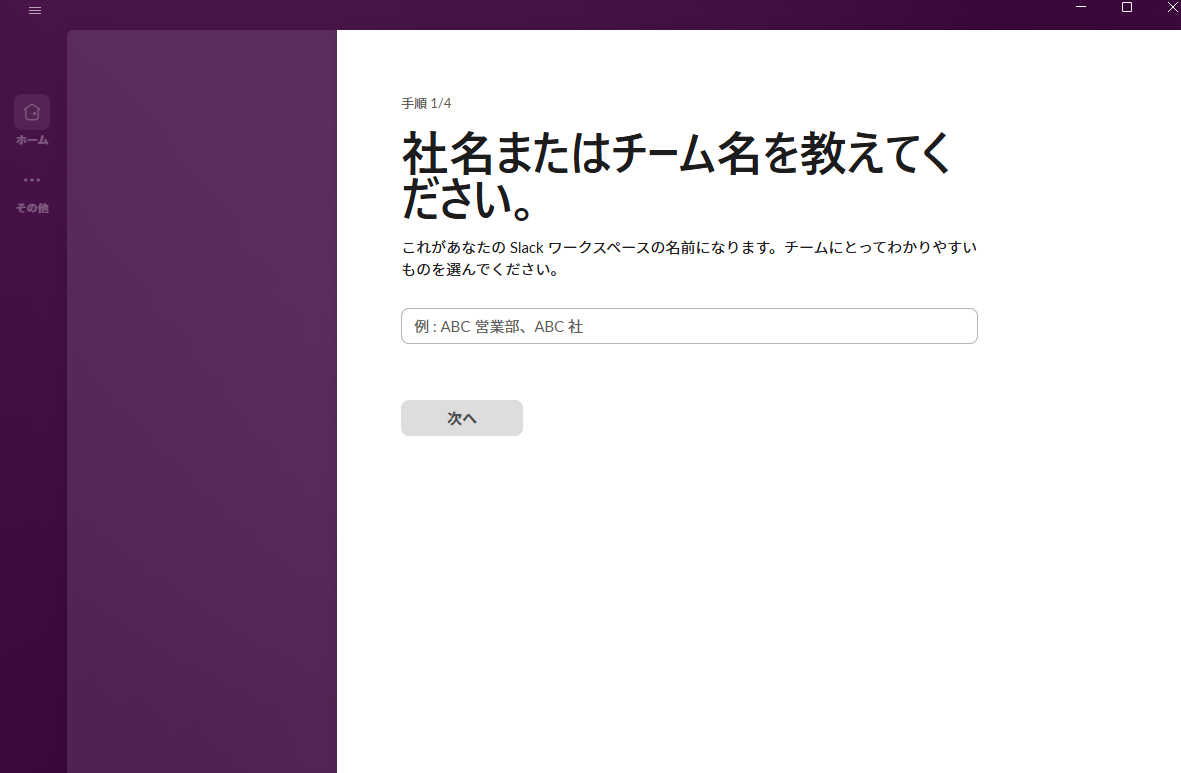Click the heading's second line ださい。

click(466, 202)
